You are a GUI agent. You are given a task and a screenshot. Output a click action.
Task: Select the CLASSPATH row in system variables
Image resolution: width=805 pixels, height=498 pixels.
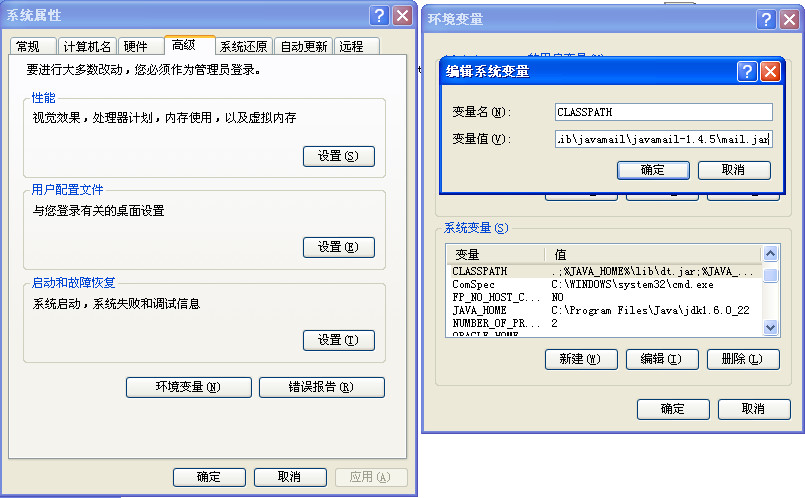coord(604,271)
